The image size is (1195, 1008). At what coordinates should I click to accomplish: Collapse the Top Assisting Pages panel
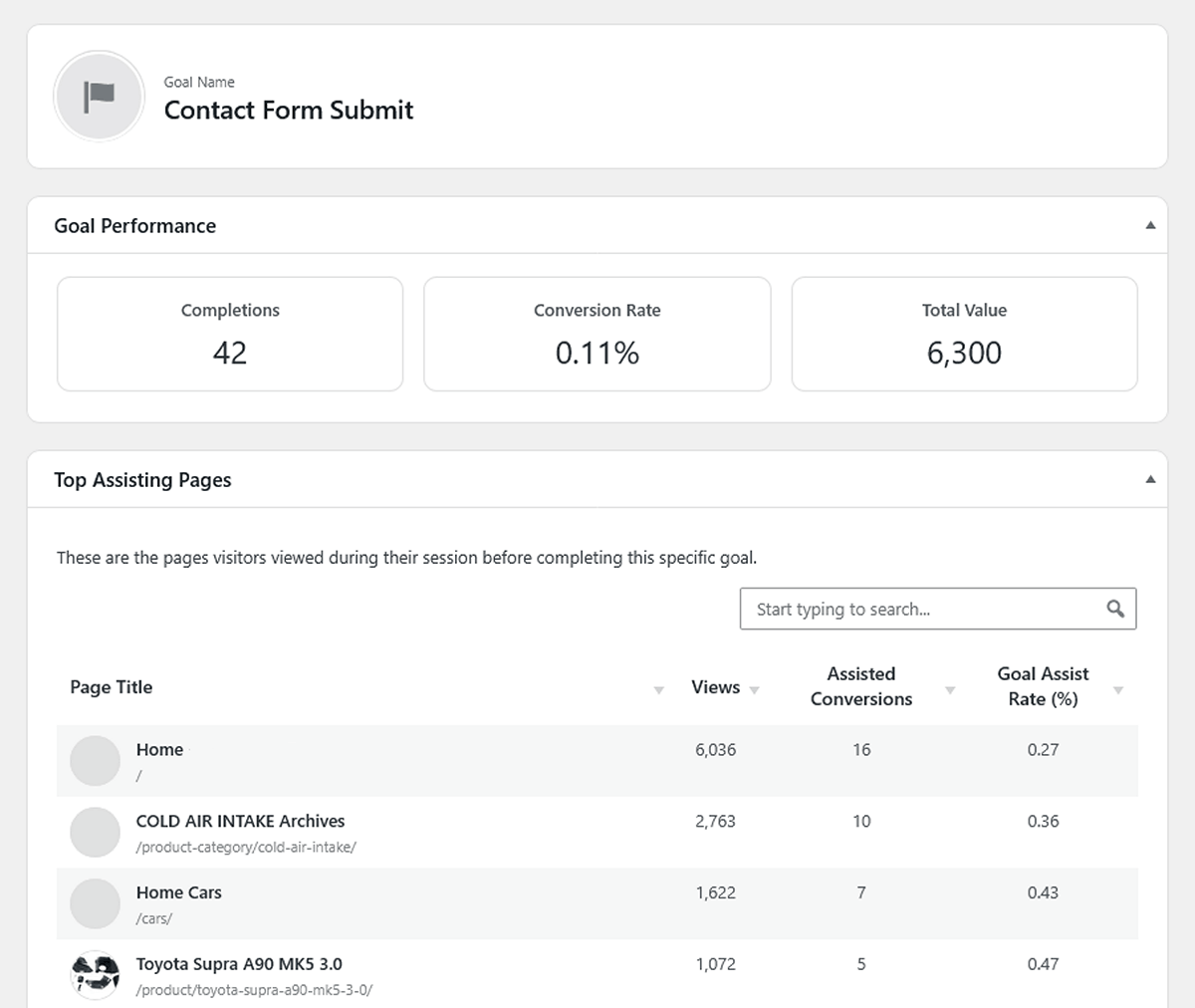tap(1150, 479)
